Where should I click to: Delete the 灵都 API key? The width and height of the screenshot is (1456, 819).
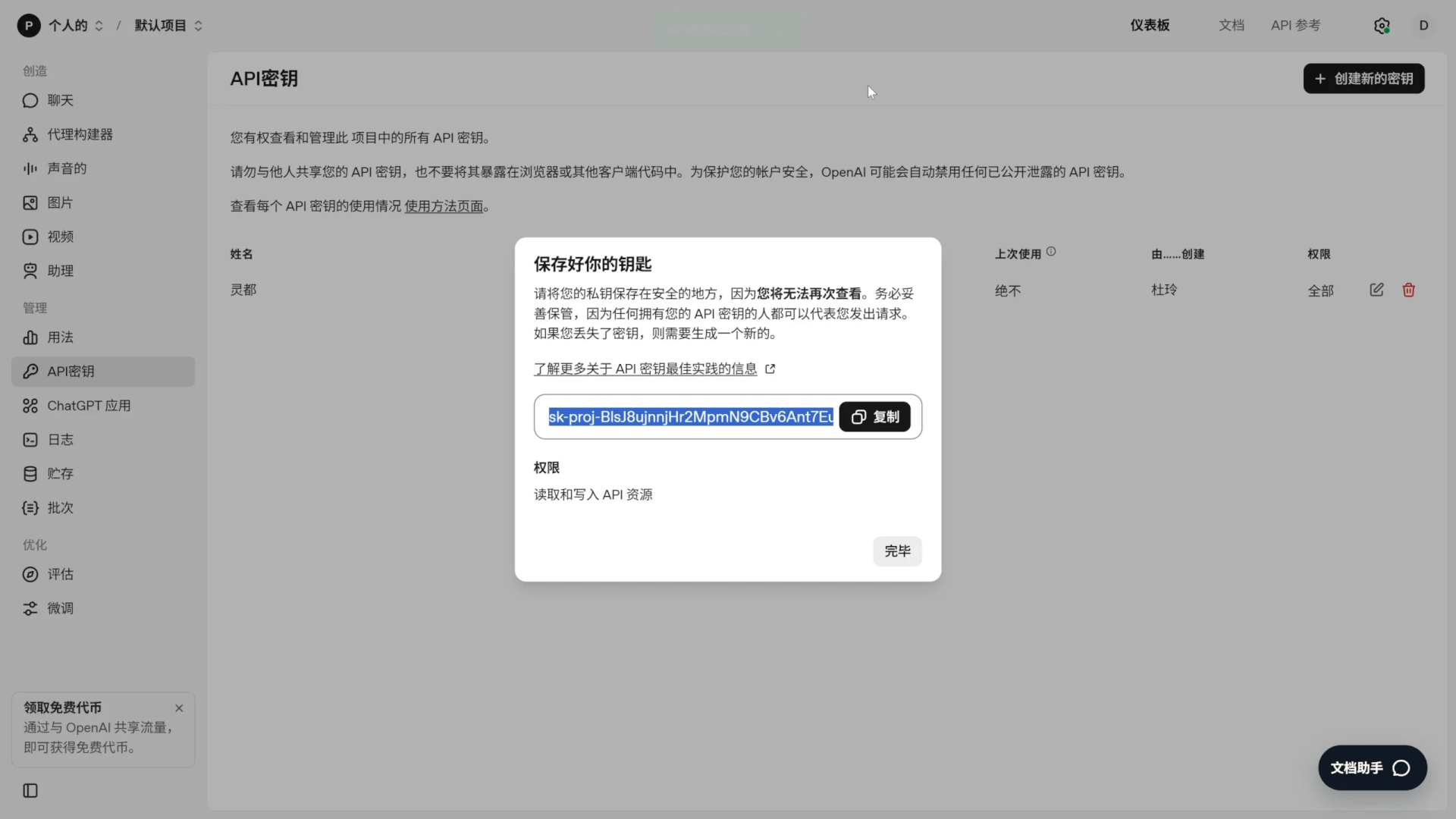click(x=1409, y=289)
